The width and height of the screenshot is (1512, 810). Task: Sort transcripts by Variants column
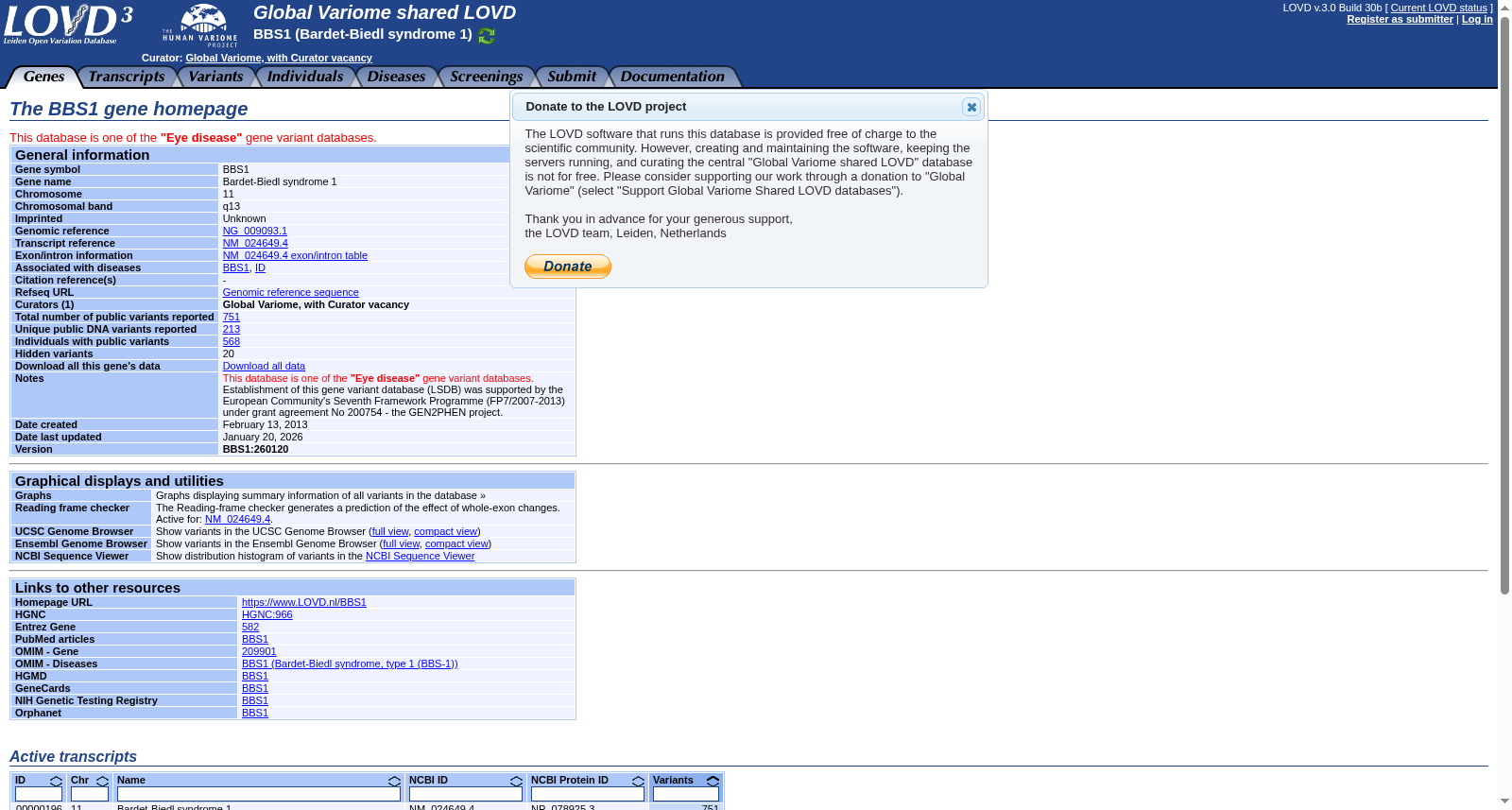(713, 782)
